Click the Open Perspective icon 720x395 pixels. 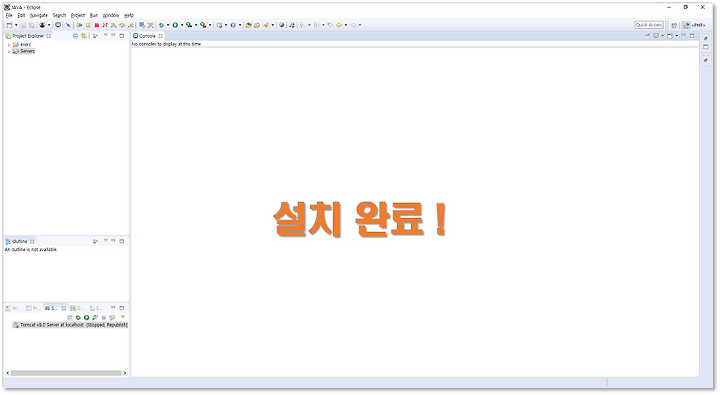pyautogui.click(x=674, y=25)
